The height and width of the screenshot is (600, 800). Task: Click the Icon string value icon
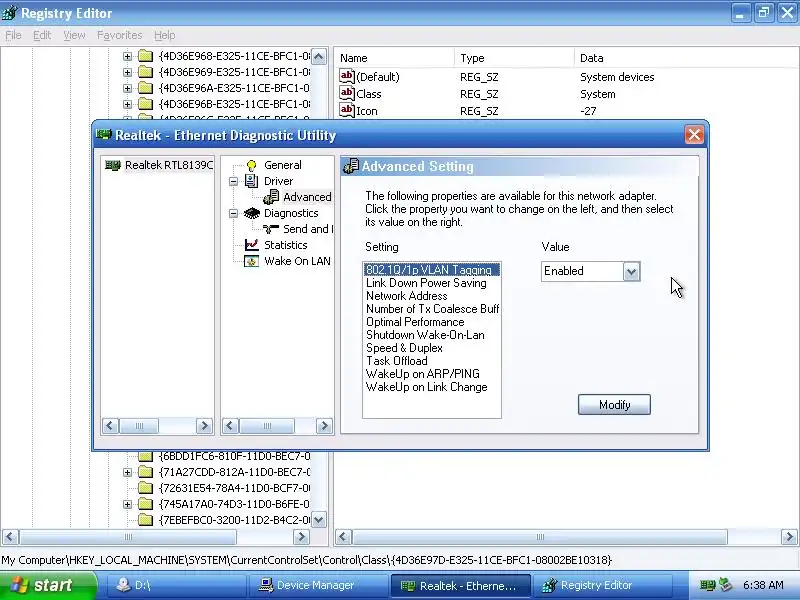pos(347,110)
